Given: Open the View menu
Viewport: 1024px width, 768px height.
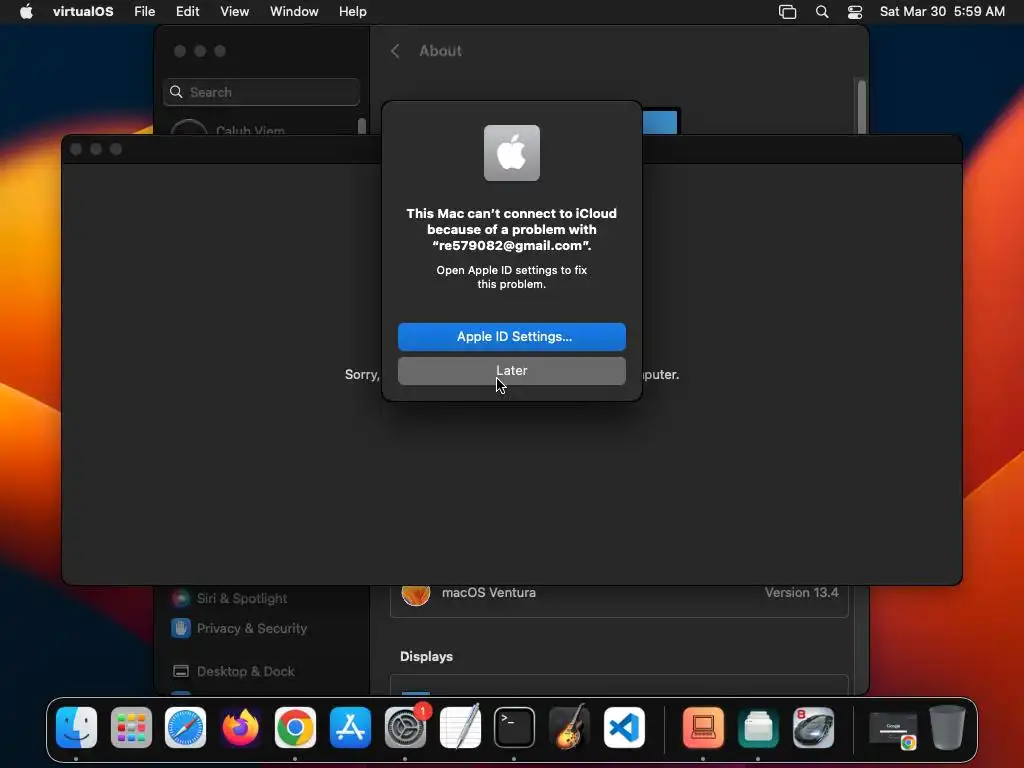Looking at the screenshot, I should pyautogui.click(x=234, y=11).
